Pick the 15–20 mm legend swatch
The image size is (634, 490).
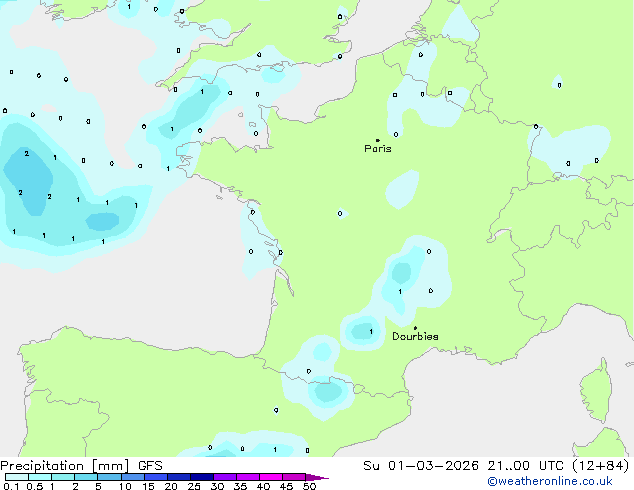click(x=155, y=477)
